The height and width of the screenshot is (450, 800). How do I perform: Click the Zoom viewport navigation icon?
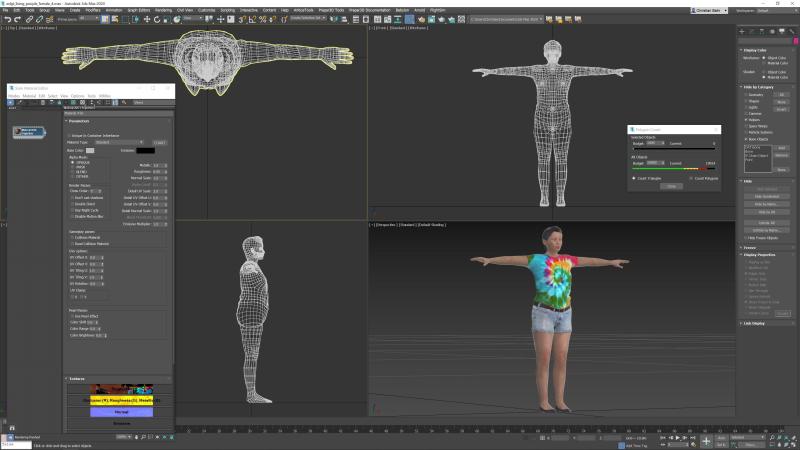click(x=772, y=438)
